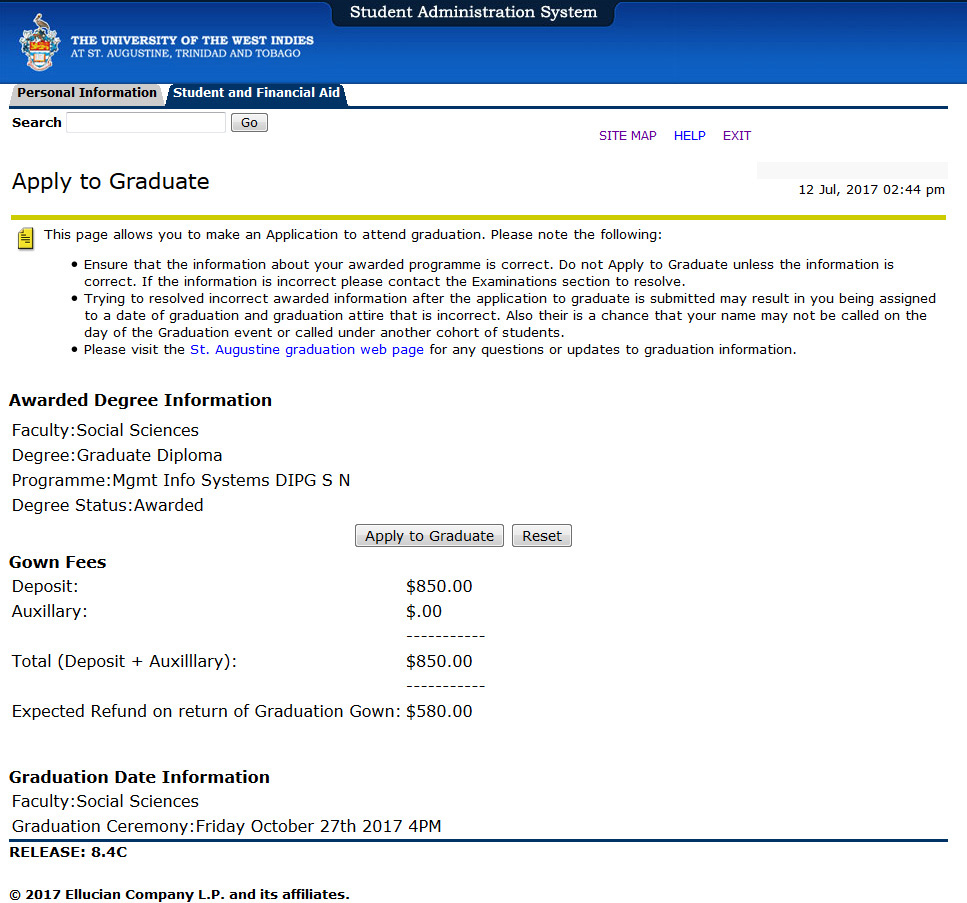Click the Reset button

541,535
